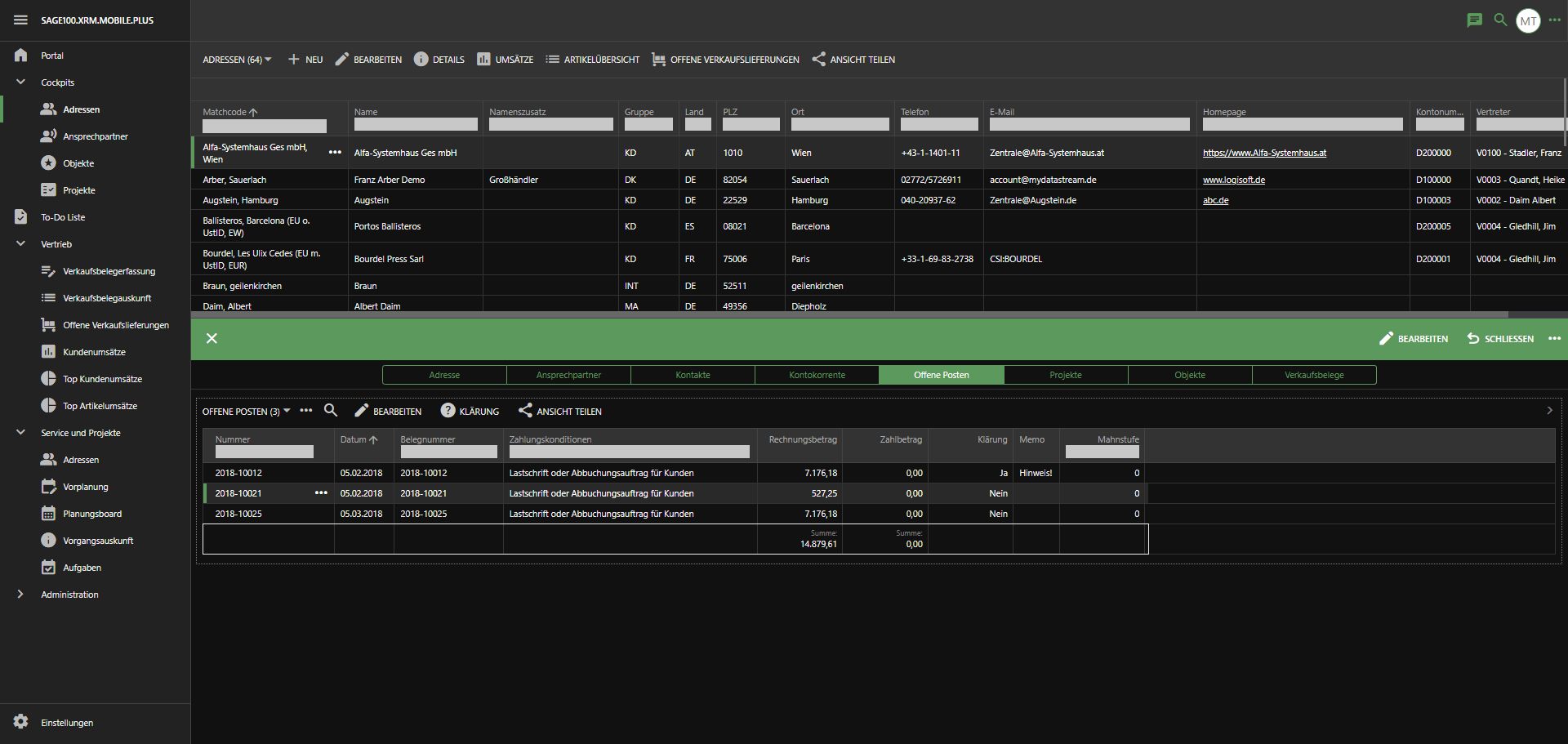This screenshot has width=1568, height=744.
Task: Collapse the Cockpits section
Action: (x=21, y=82)
